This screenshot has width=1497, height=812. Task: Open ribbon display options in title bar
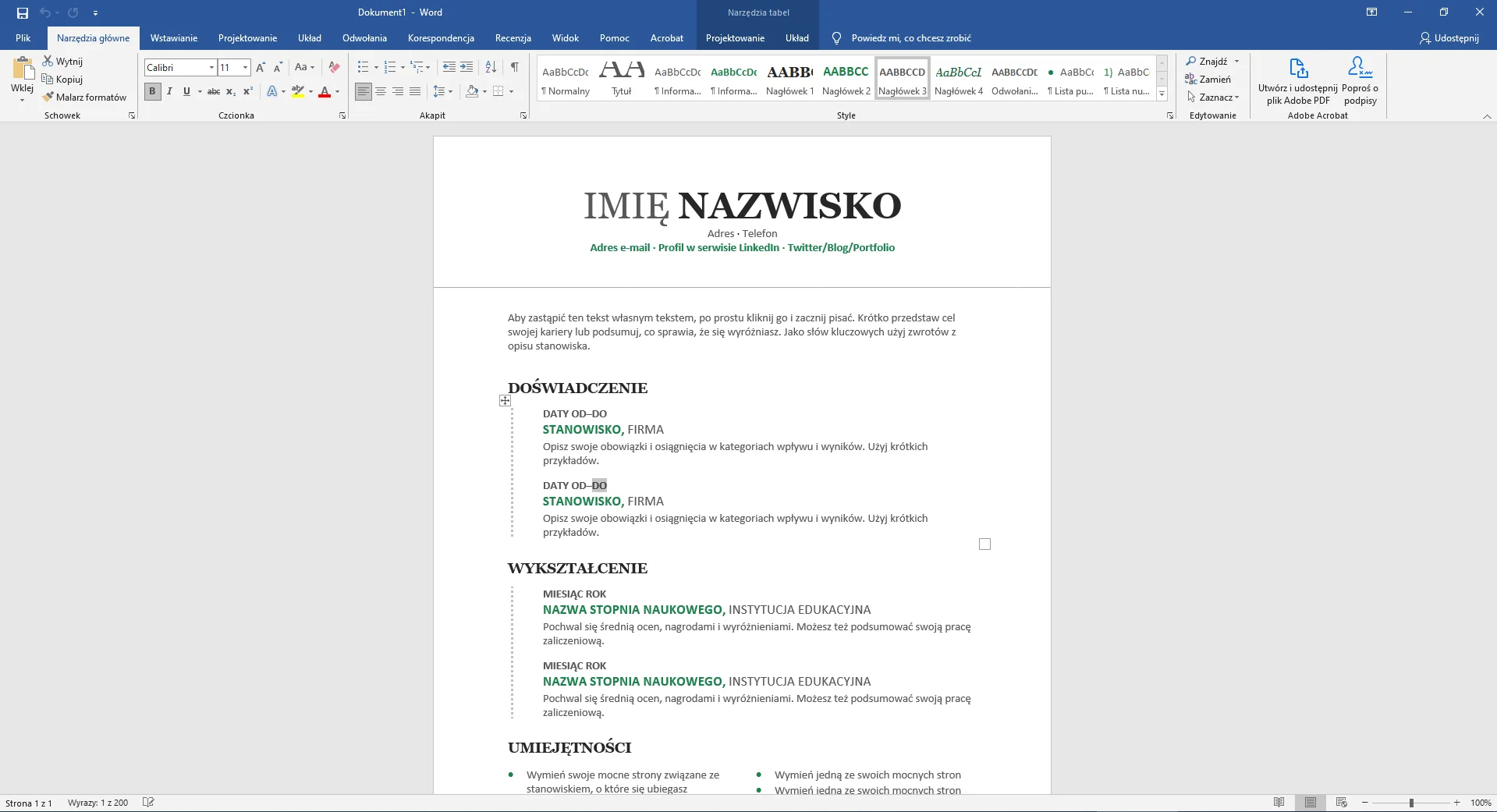[x=1371, y=12]
